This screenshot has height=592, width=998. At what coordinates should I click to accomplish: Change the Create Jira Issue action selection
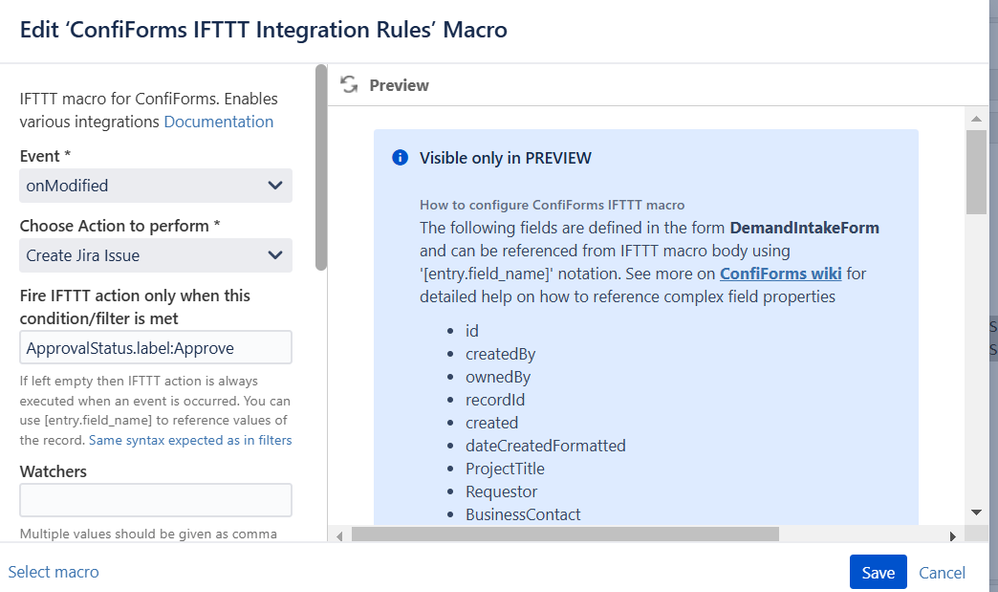(x=155, y=256)
